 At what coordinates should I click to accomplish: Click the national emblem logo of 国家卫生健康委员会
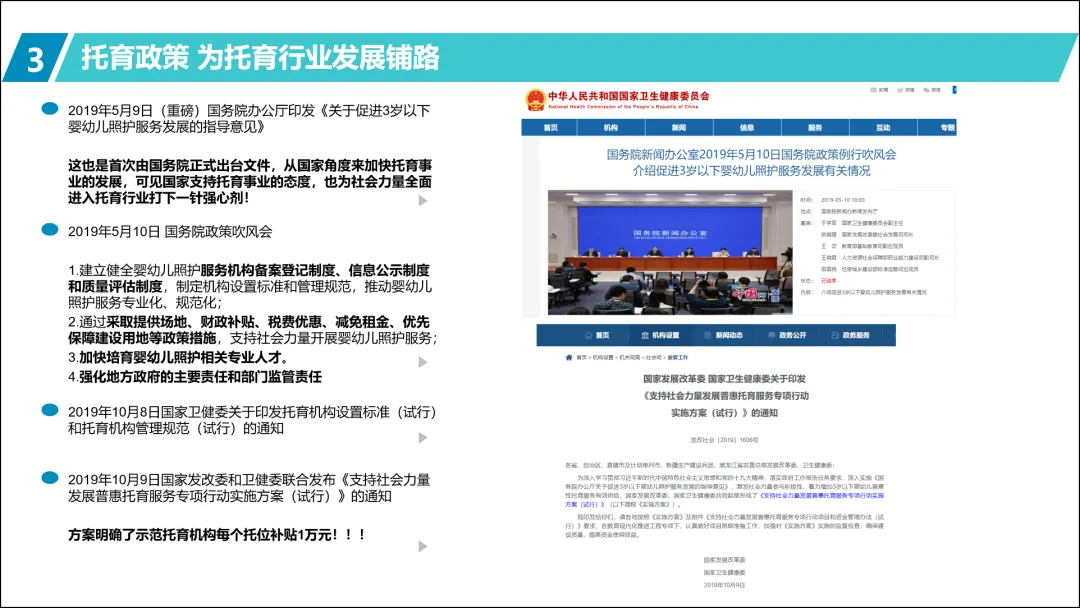[534, 100]
